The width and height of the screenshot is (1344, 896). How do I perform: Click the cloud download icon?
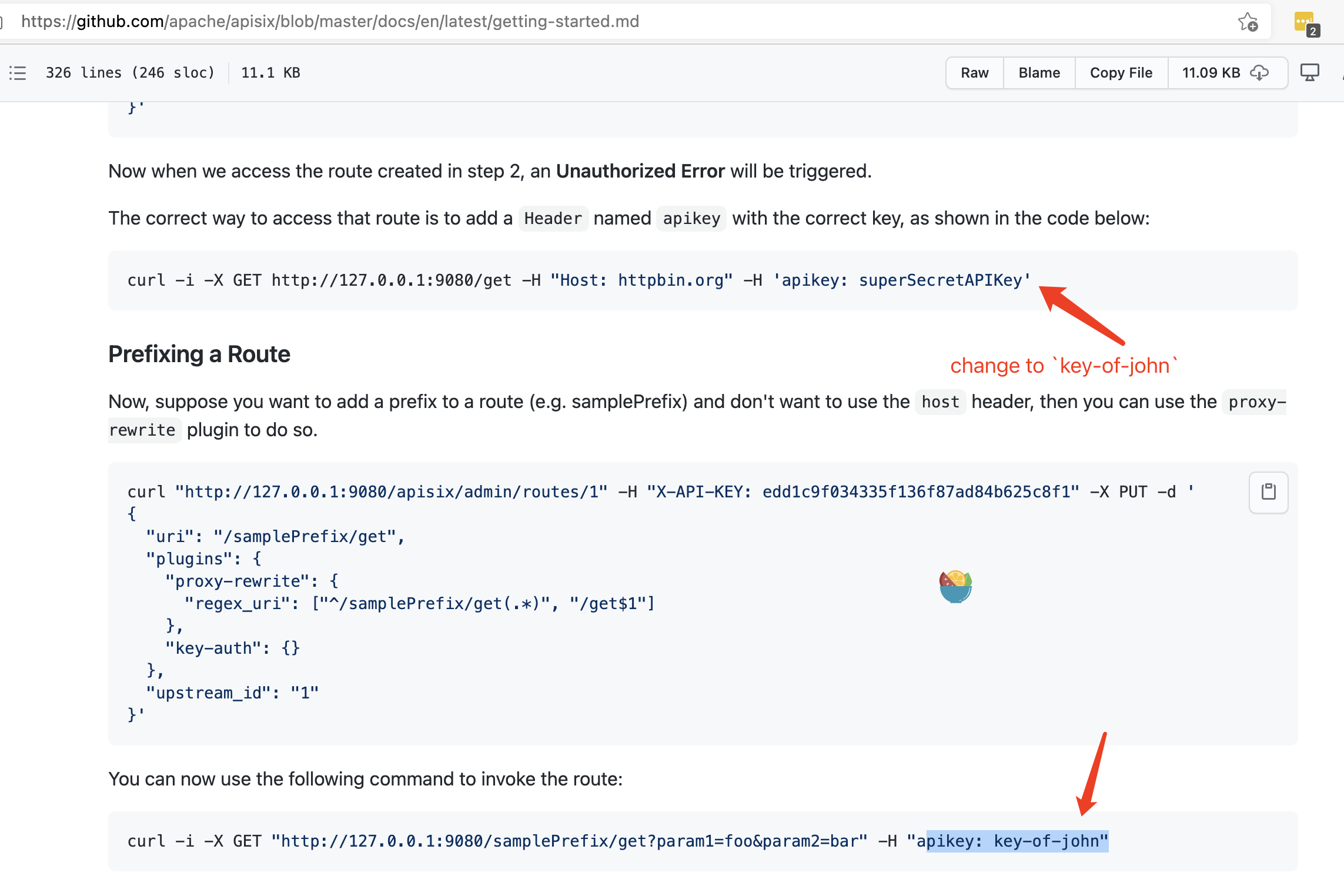pos(1259,73)
